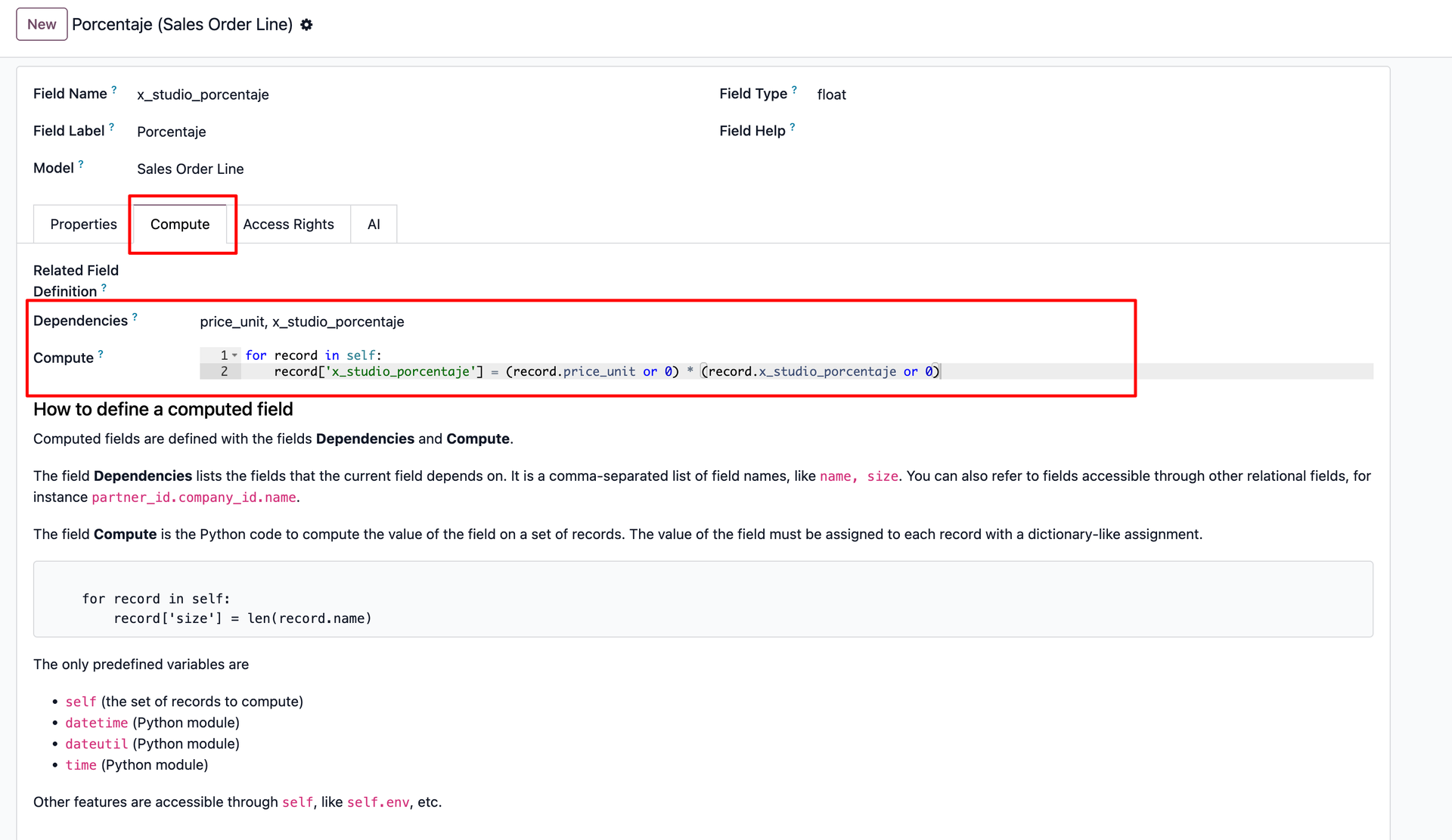Viewport: 1452px width, 840px height.
Task: Open the Properties tab
Action: click(x=83, y=225)
